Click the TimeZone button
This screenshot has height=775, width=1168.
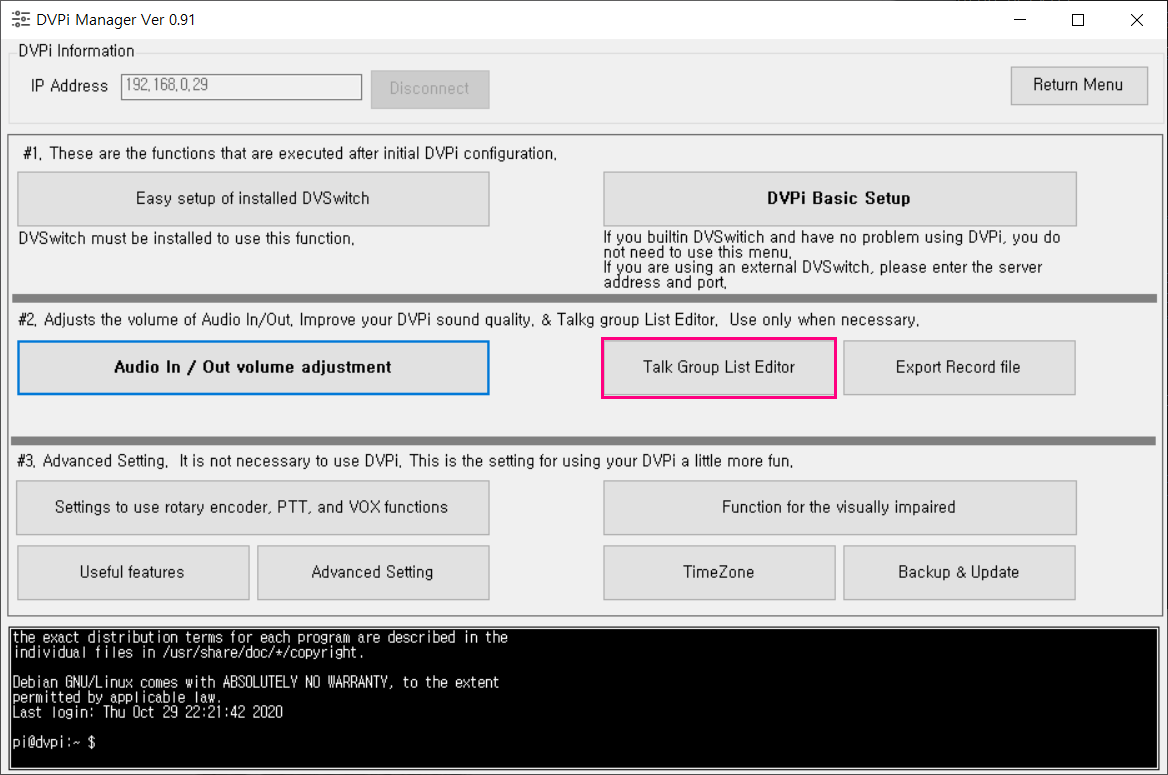719,572
